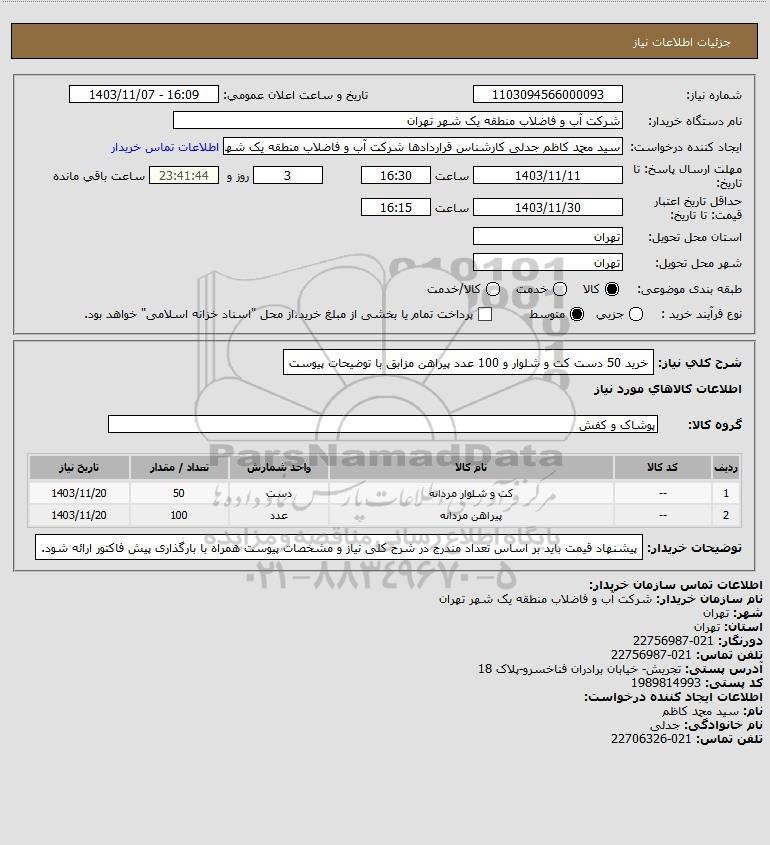Screen dimensions: 770x845
Task: Click the buyer organization name field
Action: coord(398,121)
